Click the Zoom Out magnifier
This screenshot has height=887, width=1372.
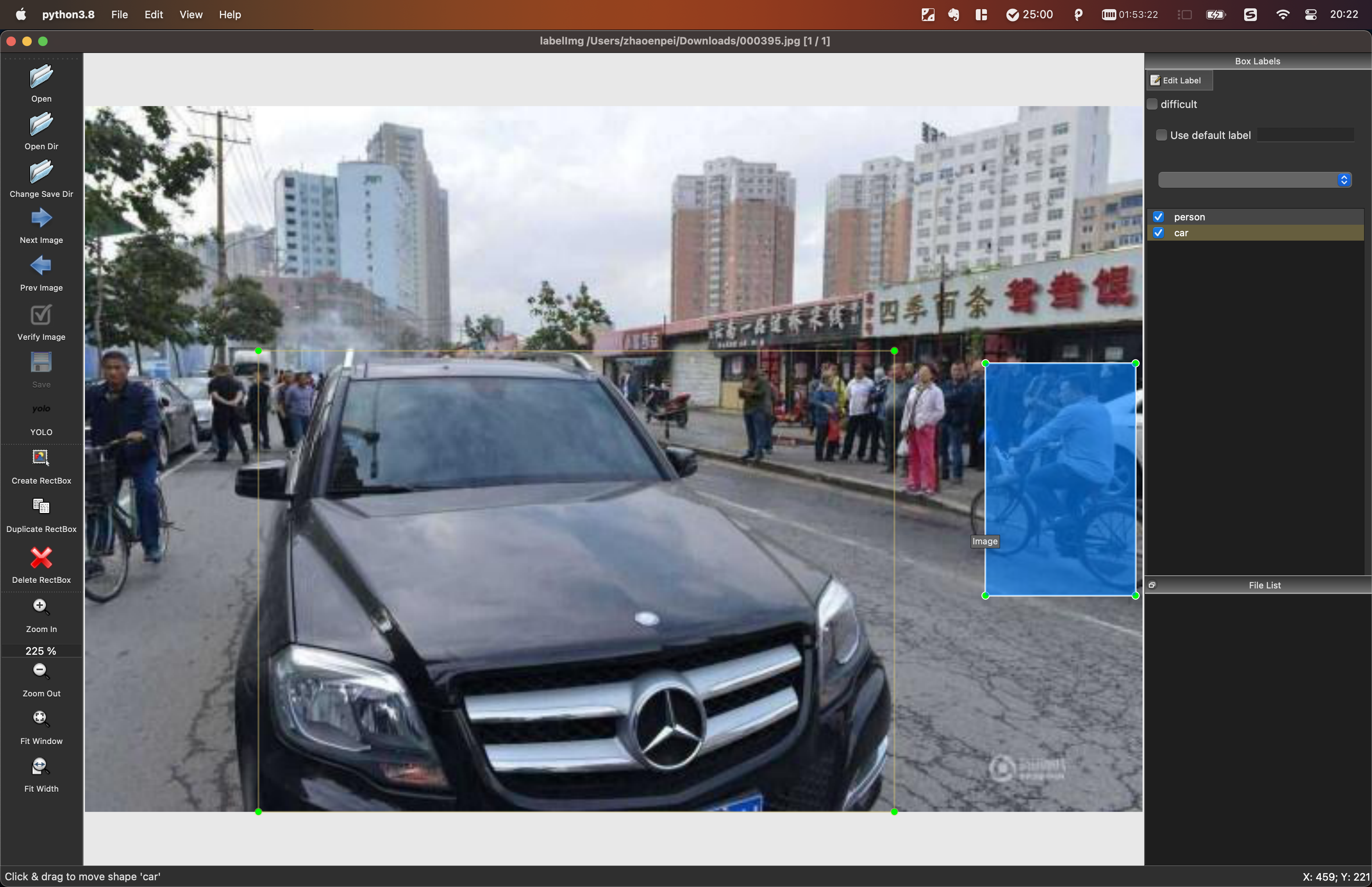pos(41,671)
